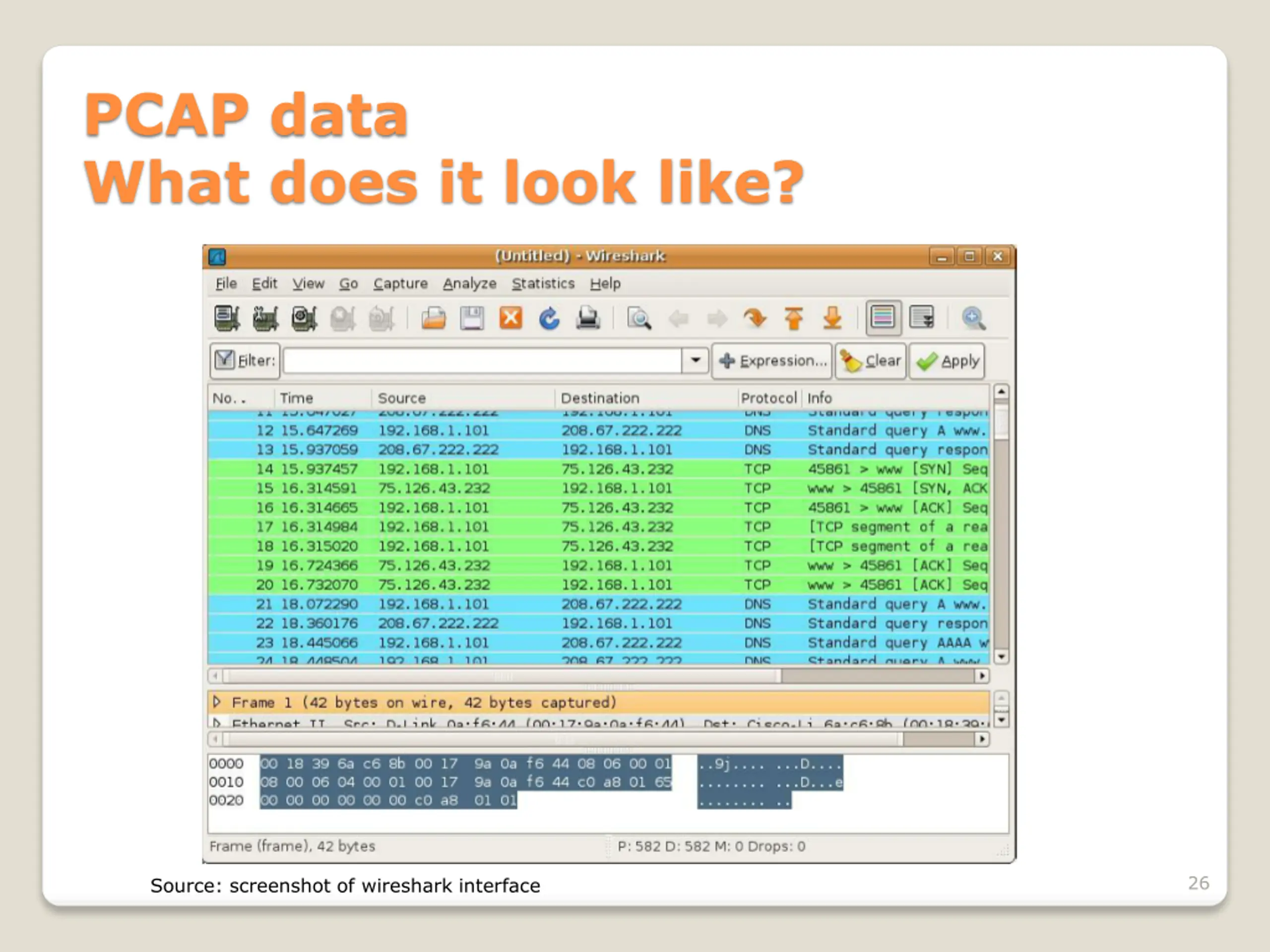Select packet 14 TCP SYN row
Screen dimensions: 1270x952
pos(599,469)
